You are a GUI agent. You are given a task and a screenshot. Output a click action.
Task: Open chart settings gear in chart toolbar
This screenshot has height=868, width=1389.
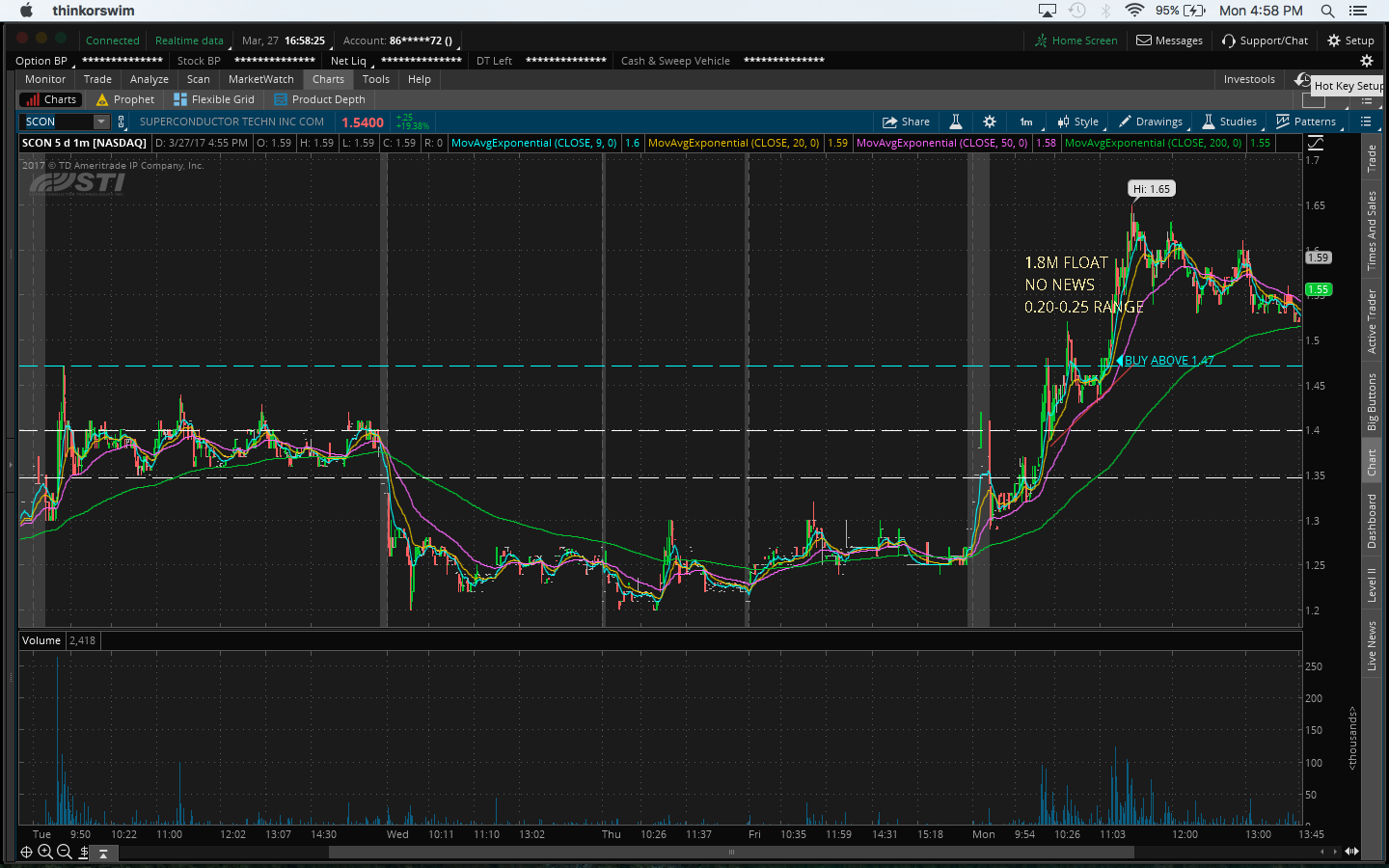(x=990, y=122)
